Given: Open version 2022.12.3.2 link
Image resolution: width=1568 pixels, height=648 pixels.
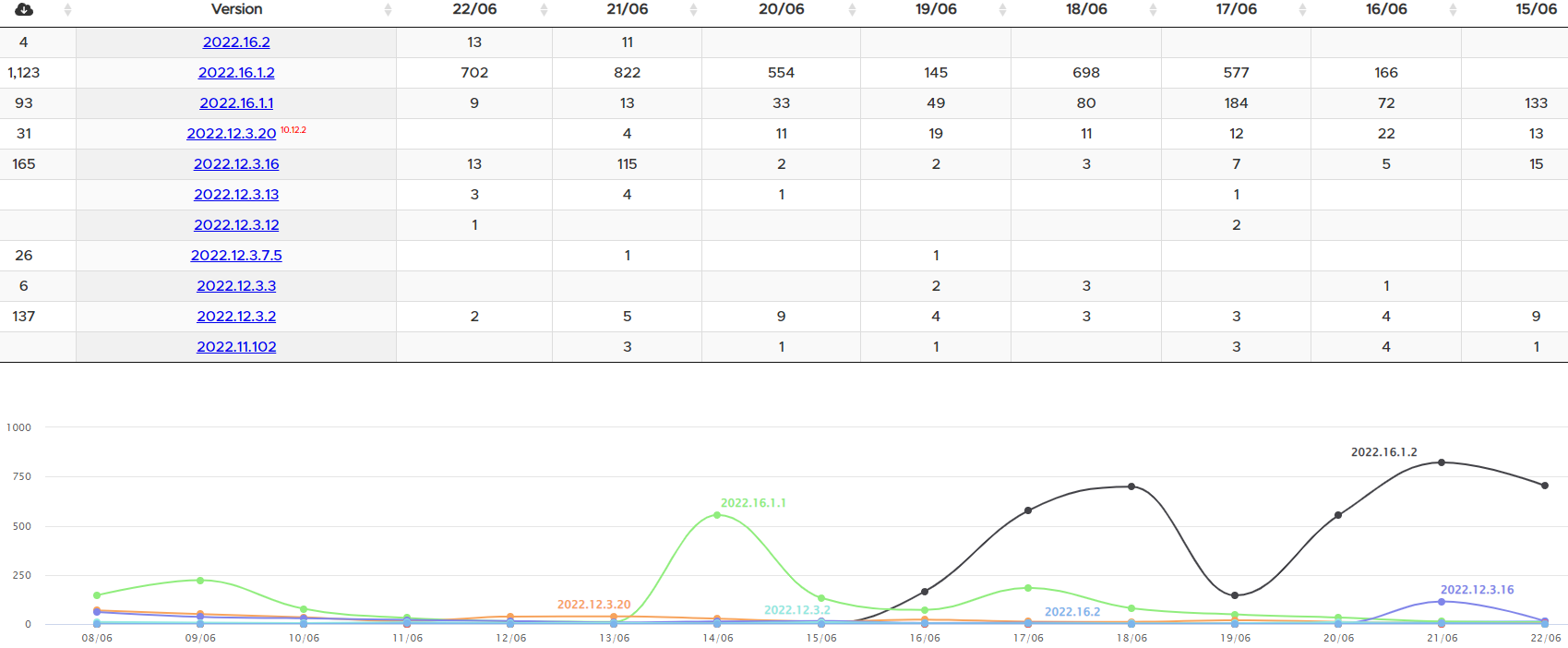Looking at the screenshot, I should pyautogui.click(x=236, y=317).
